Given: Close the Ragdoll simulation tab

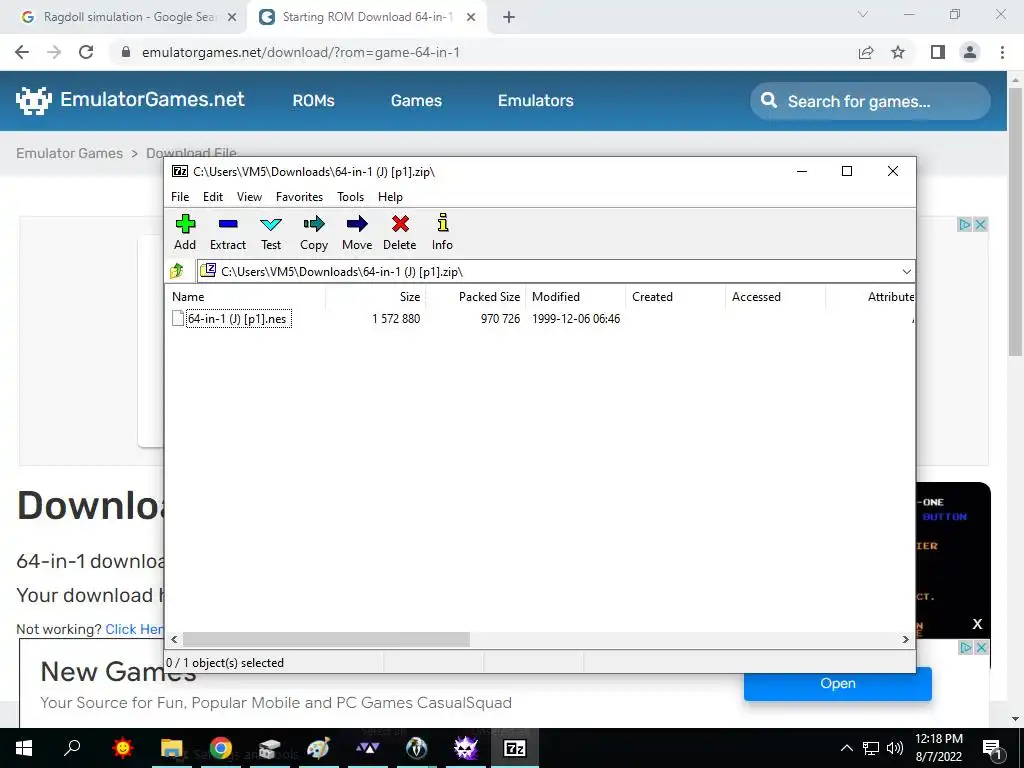Looking at the screenshot, I should 232,17.
